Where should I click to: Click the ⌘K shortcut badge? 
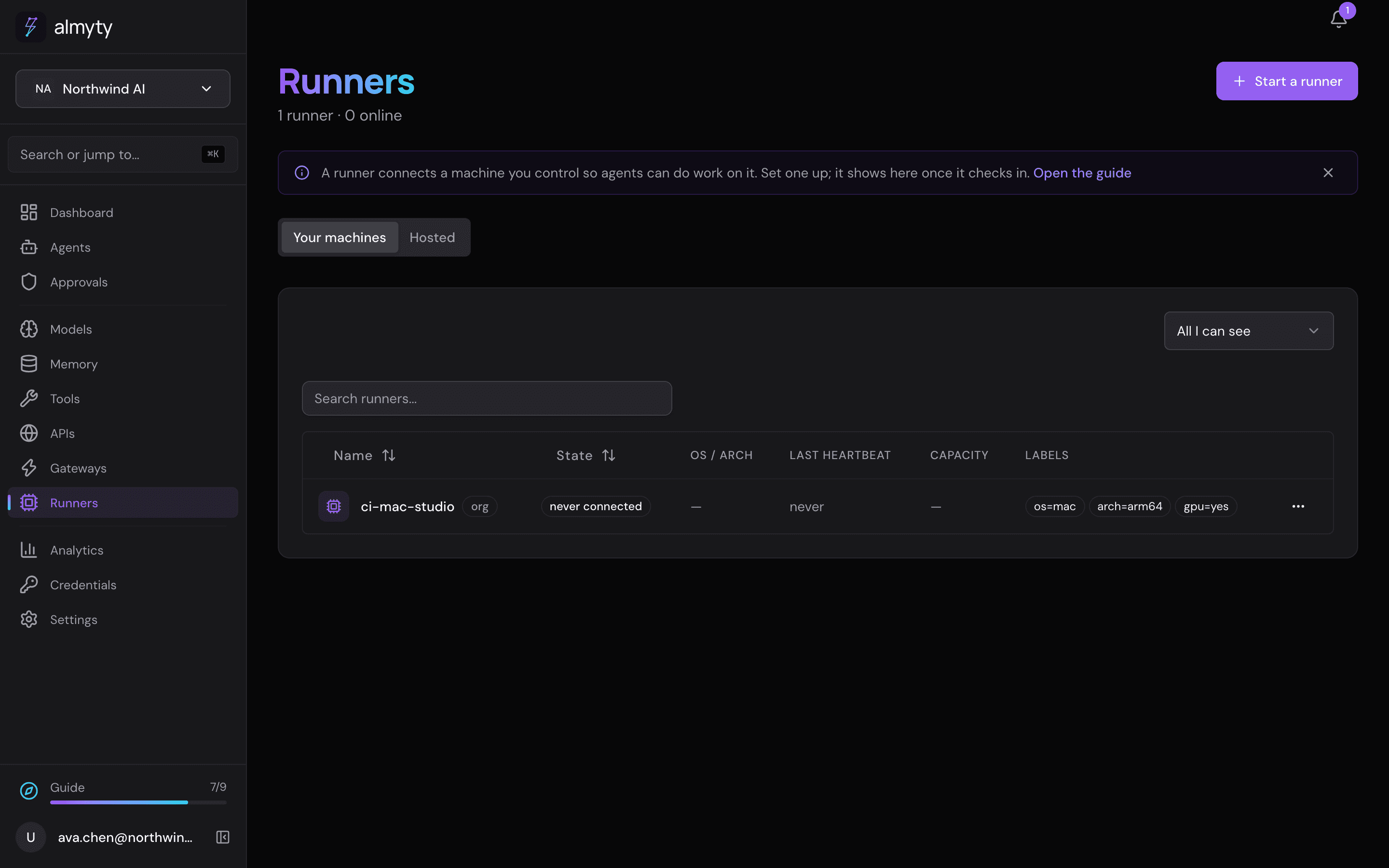pyautogui.click(x=213, y=154)
